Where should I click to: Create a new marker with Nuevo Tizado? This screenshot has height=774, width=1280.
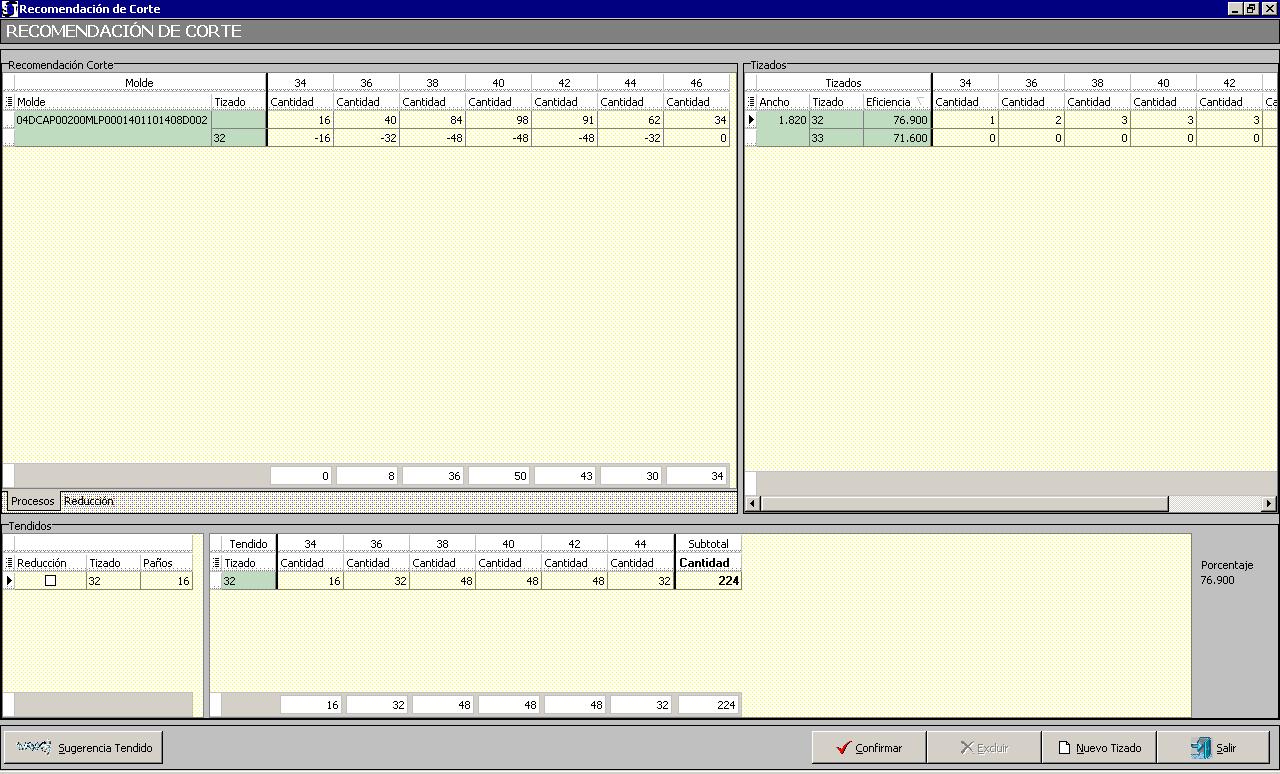(x=1098, y=748)
